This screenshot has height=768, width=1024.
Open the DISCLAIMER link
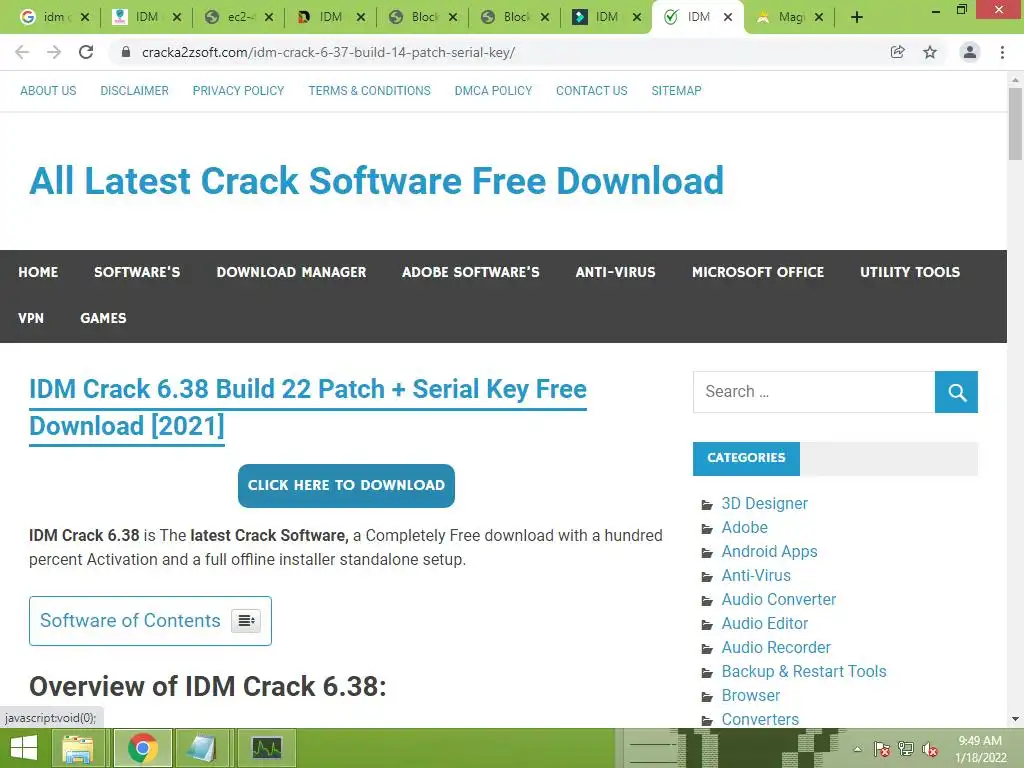tap(135, 91)
